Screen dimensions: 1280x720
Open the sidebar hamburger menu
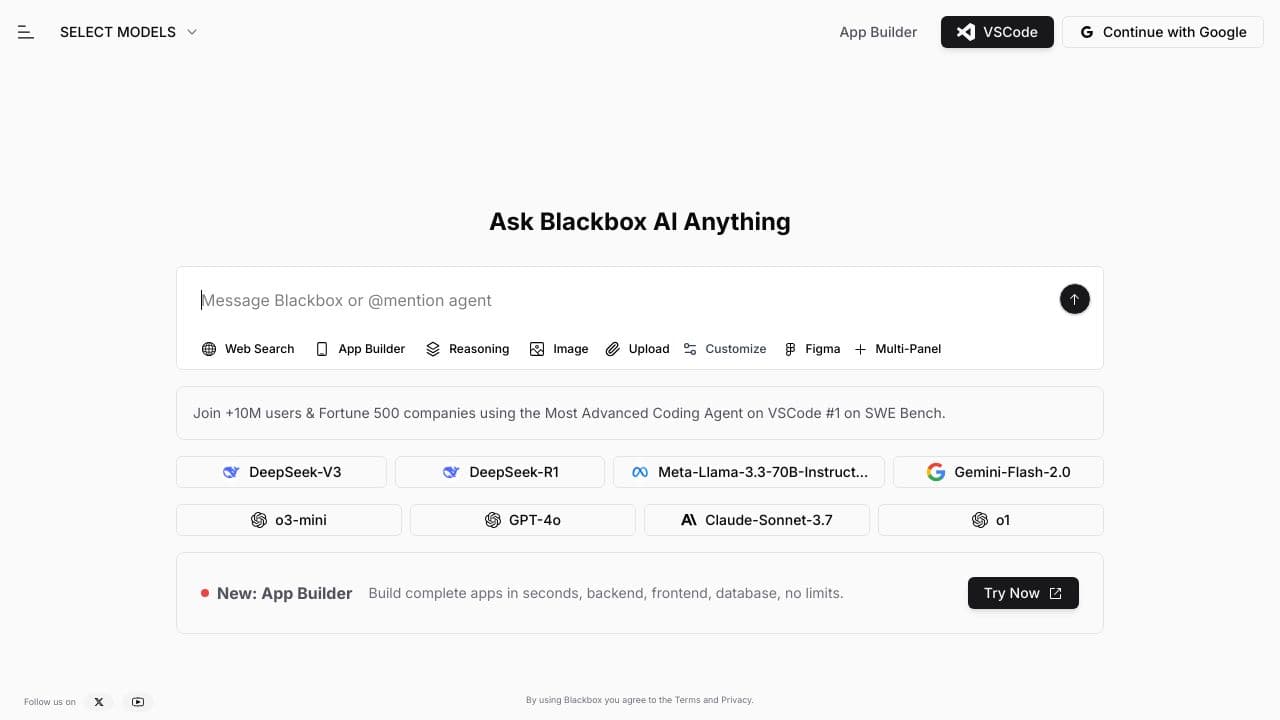(26, 32)
